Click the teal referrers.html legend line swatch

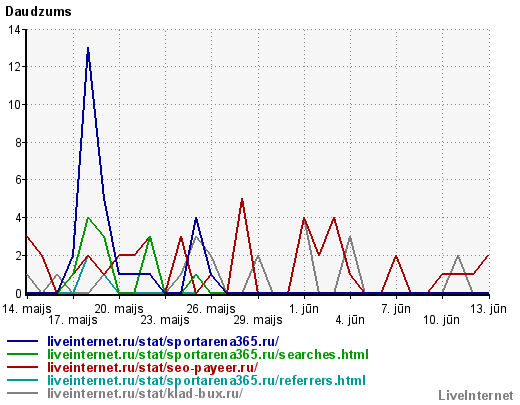tap(22, 380)
